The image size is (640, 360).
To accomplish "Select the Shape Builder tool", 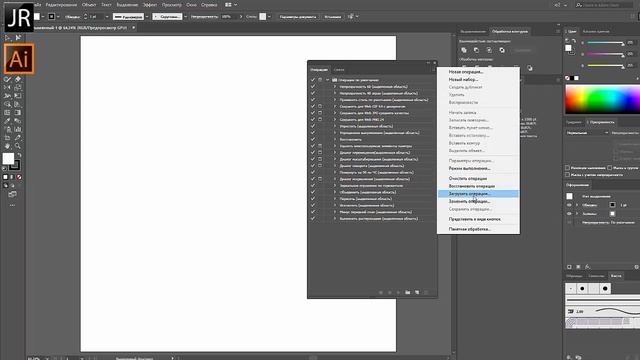I will [7, 104].
